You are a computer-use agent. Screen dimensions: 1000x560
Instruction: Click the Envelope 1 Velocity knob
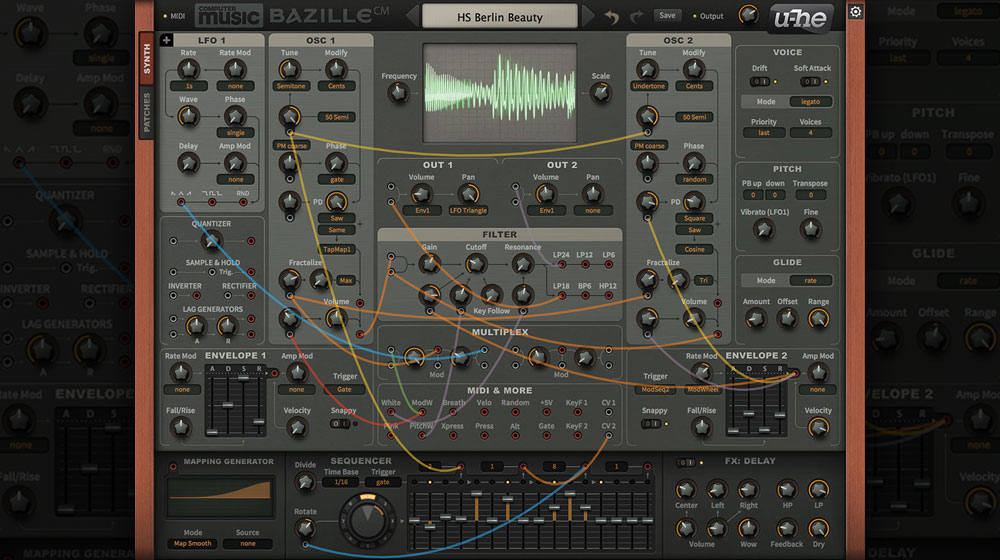tap(297, 428)
